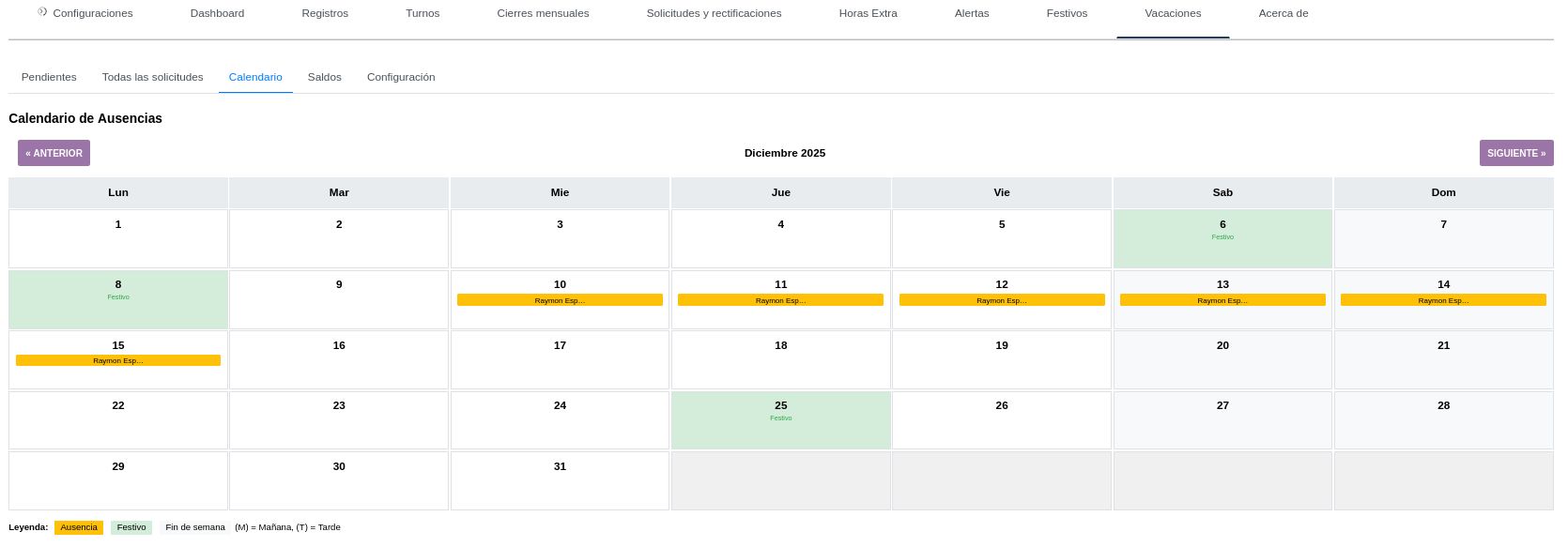Open the Dashboard tab
Viewport: 1568px width, 547px height.
[217, 13]
